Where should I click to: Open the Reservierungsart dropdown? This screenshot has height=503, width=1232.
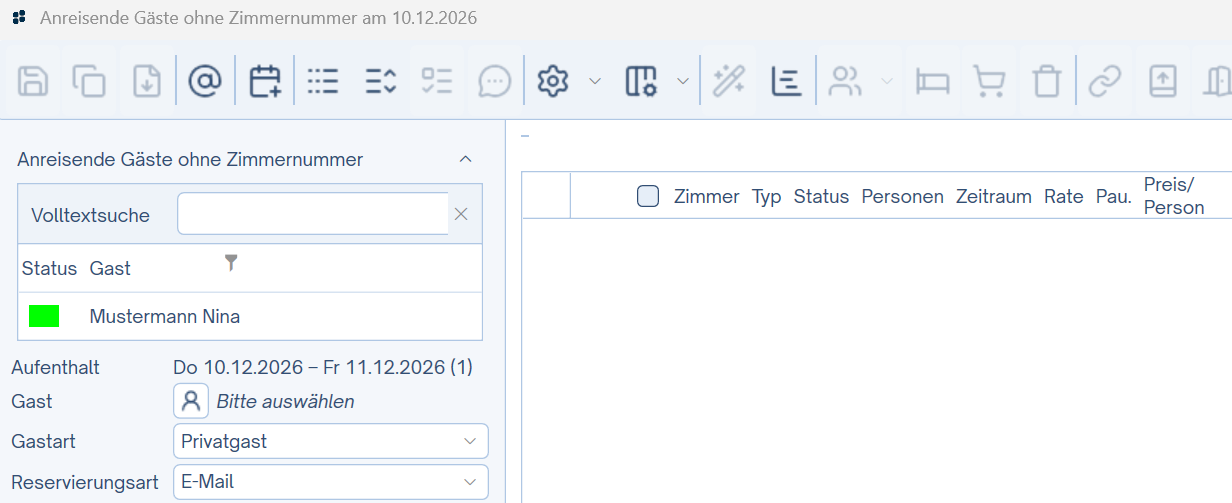click(330, 481)
